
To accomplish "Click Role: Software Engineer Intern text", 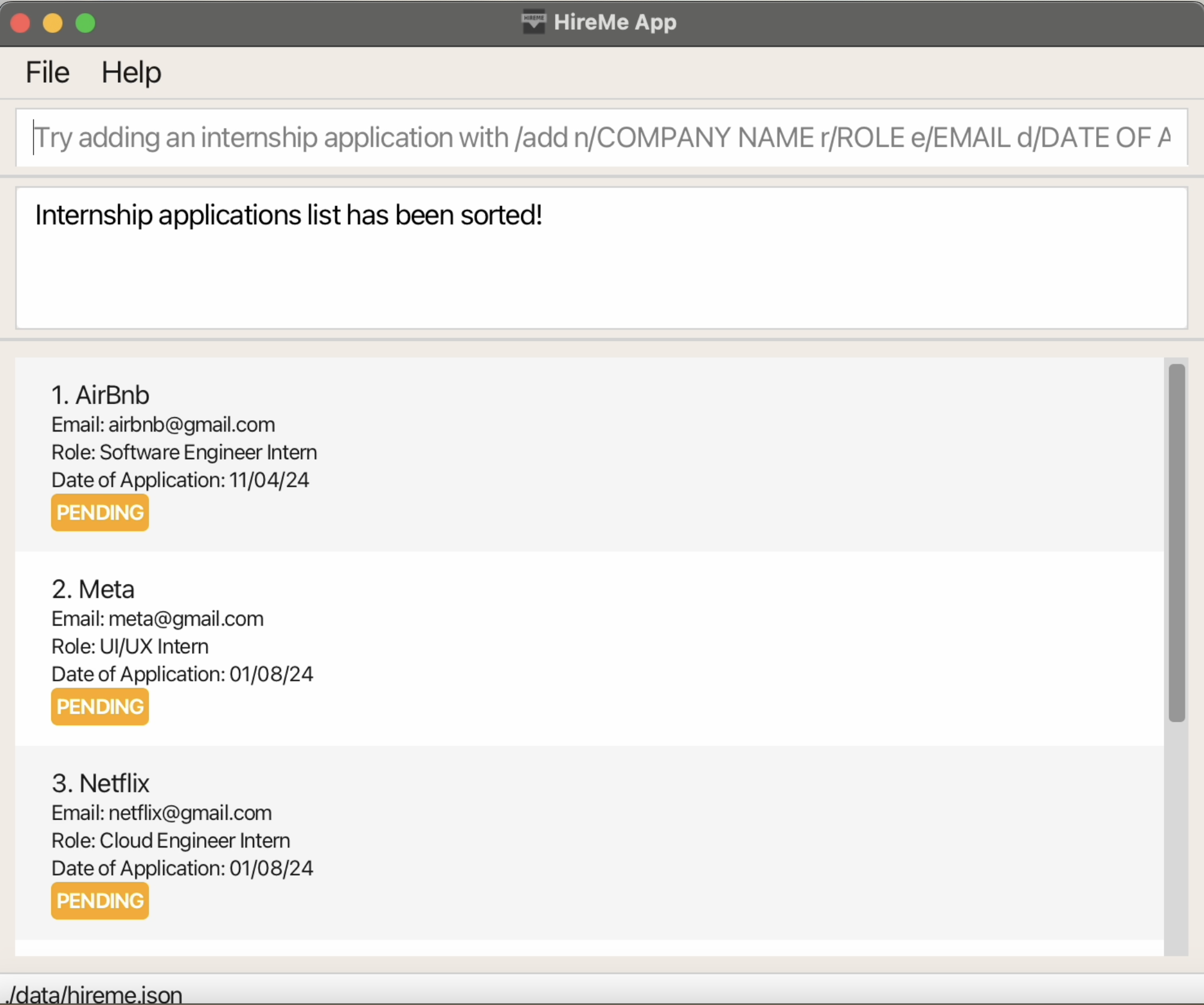I will (x=184, y=452).
